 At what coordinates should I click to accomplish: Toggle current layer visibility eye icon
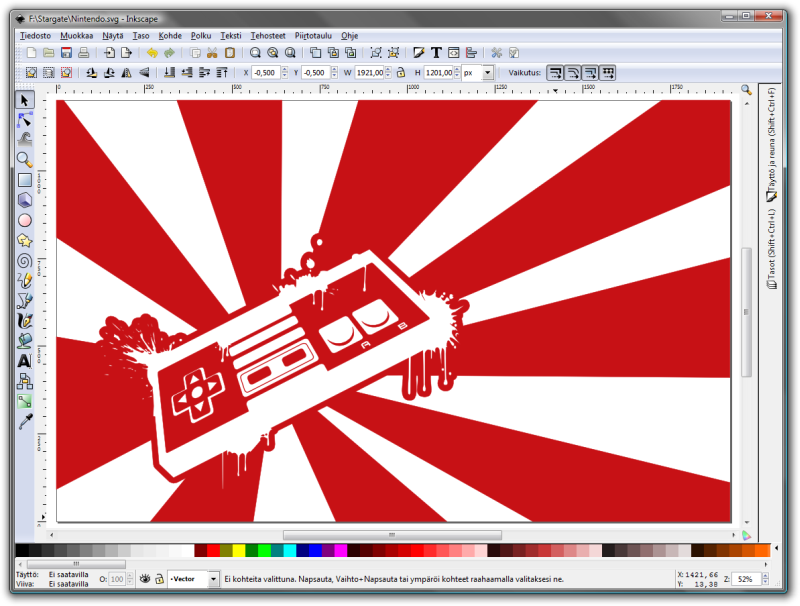coord(145,579)
